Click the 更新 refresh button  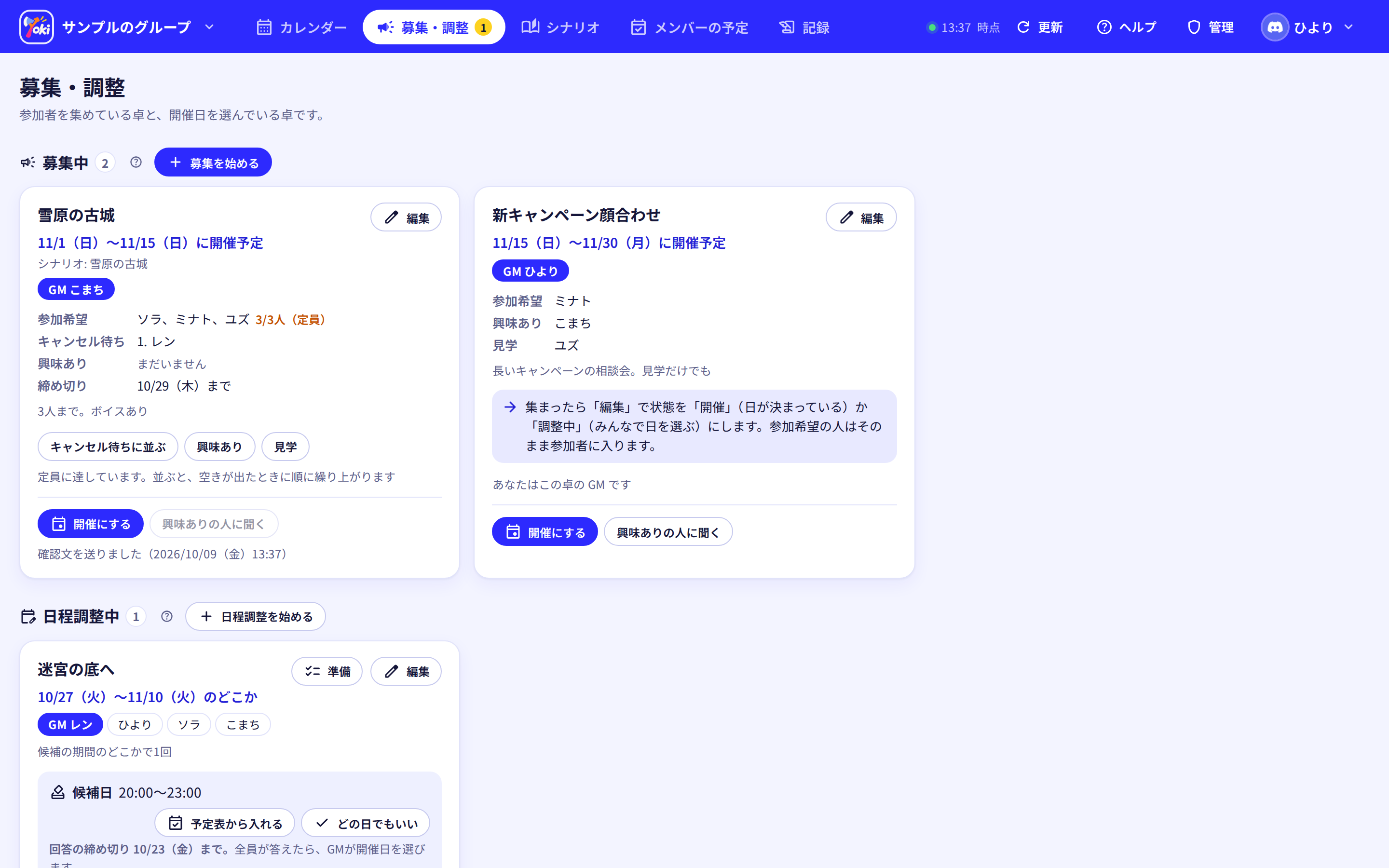click(1040, 27)
